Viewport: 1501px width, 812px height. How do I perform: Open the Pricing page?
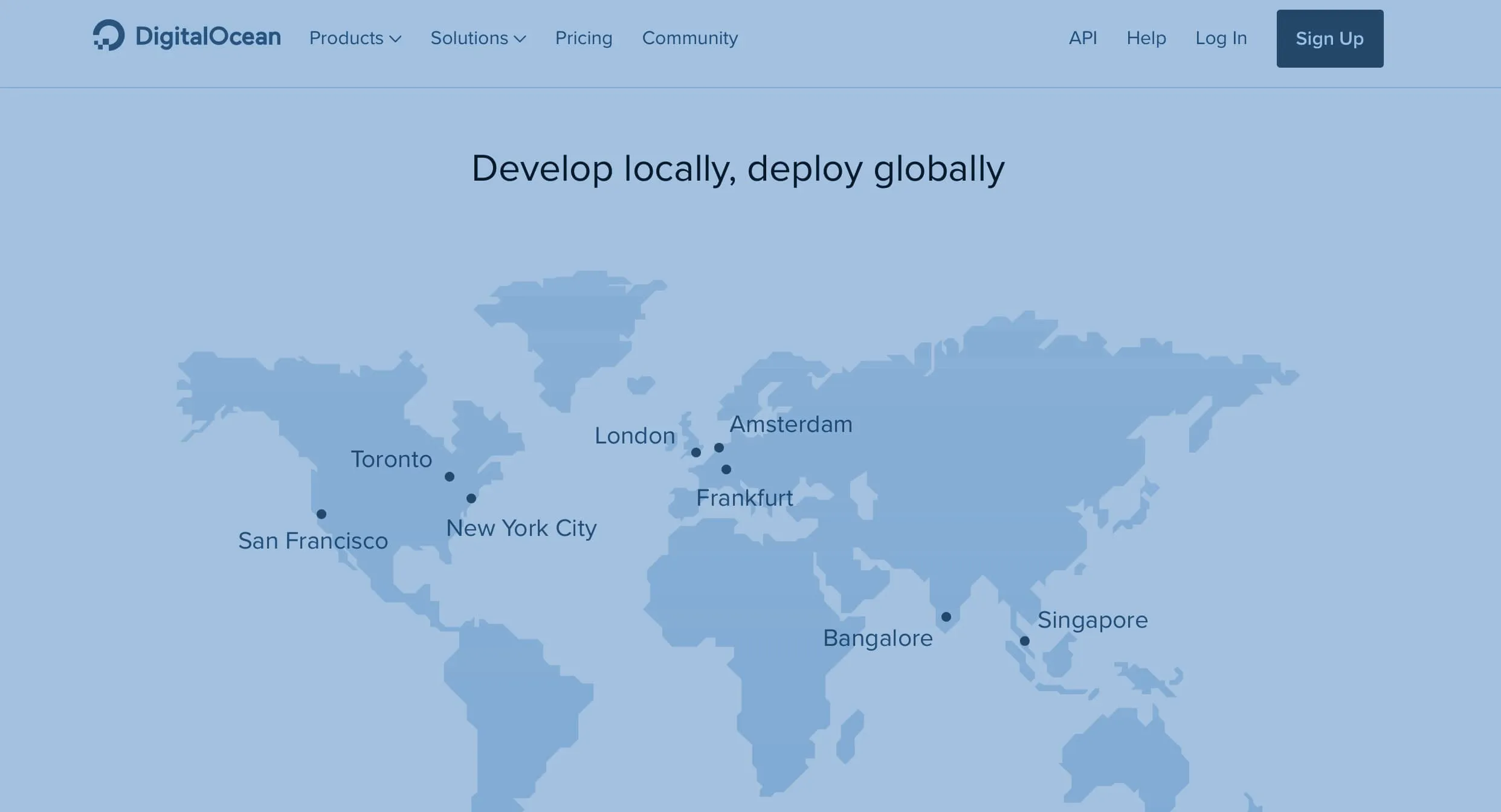coord(584,38)
